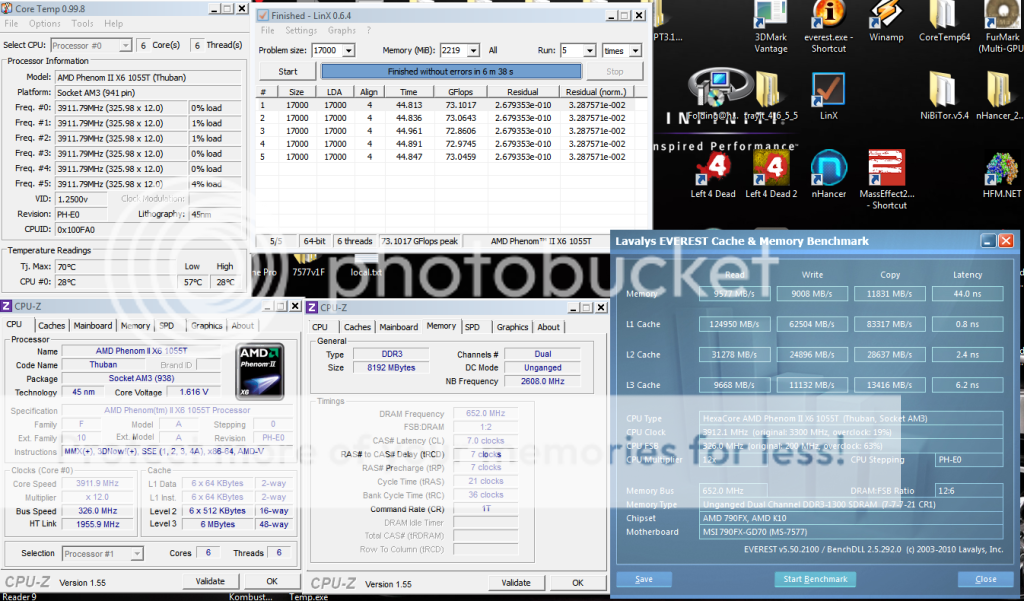Open the 3DMark Vantage desktop icon
1024x601 pixels.
click(771, 26)
